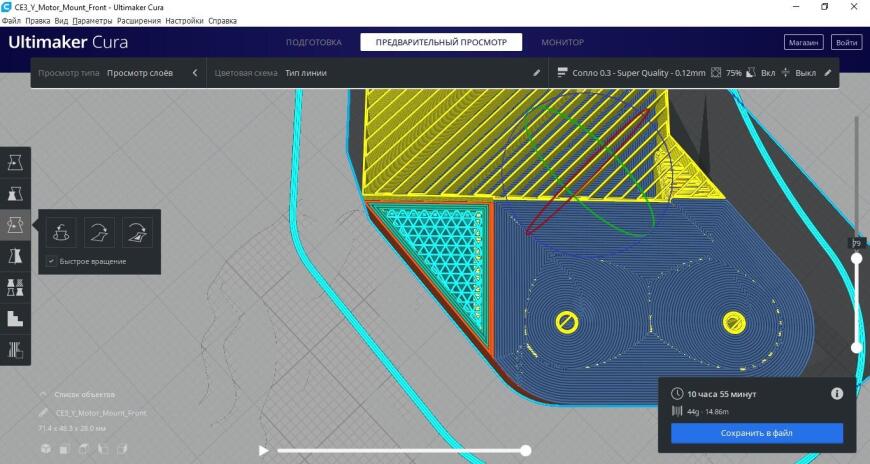The height and width of the screenshot is (464, 870).
Task: Click Сохранить в файл button
Action: (757, 433)
